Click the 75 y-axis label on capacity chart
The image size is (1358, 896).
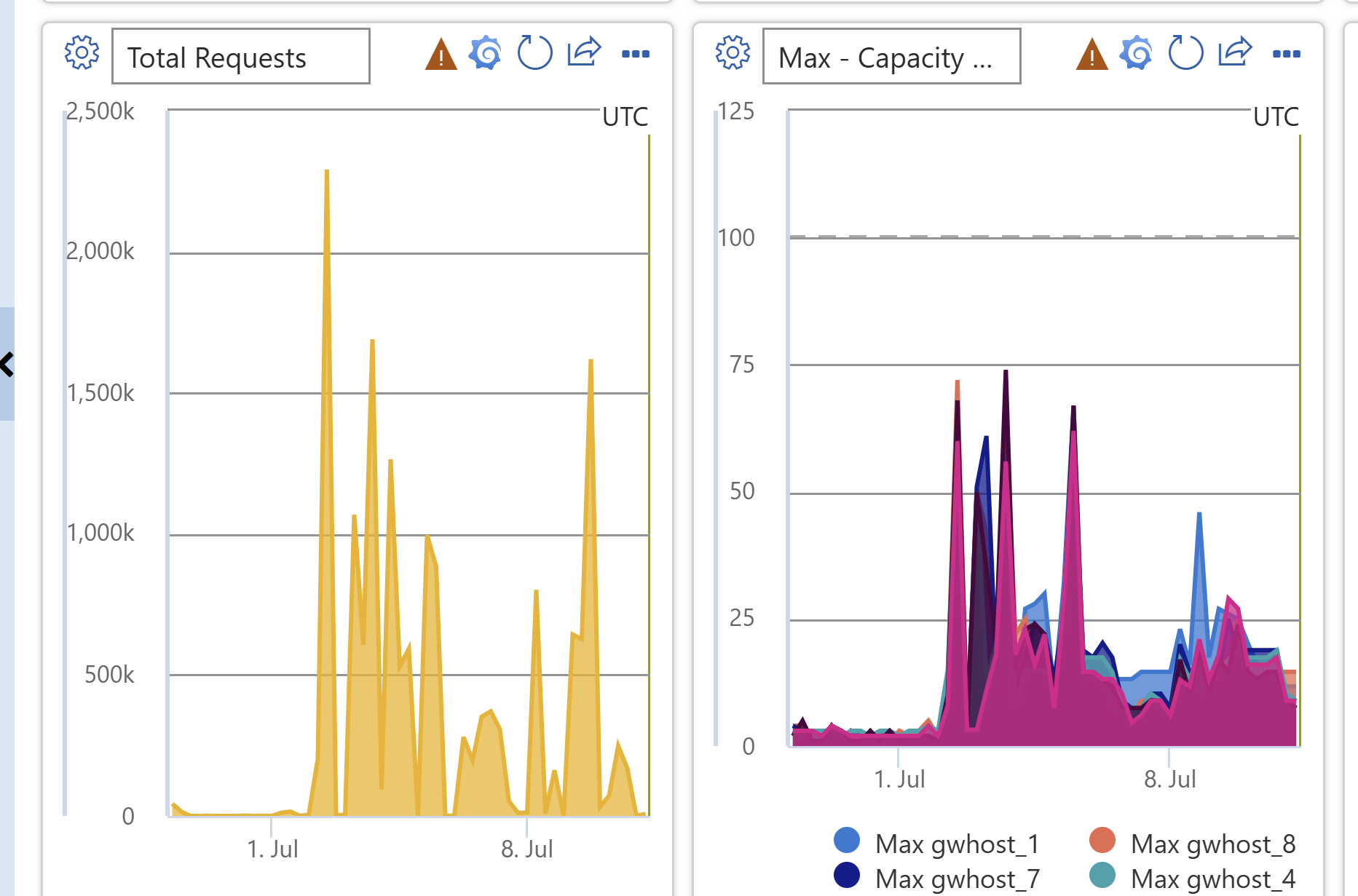[x=742, y=365]
